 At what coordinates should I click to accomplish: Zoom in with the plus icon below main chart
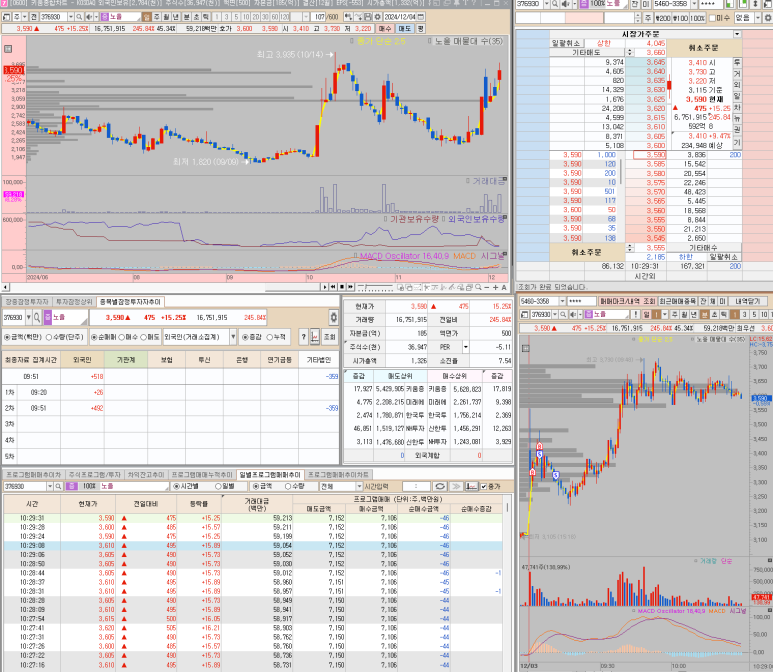pyautogui.click(x=495, y=287)
